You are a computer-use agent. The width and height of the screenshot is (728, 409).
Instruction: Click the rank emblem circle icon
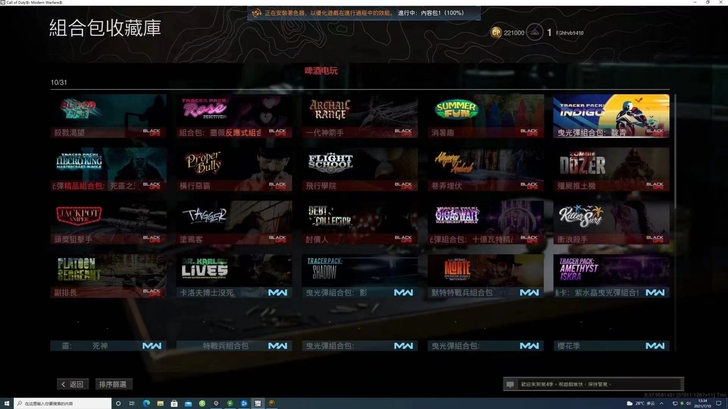535,32
